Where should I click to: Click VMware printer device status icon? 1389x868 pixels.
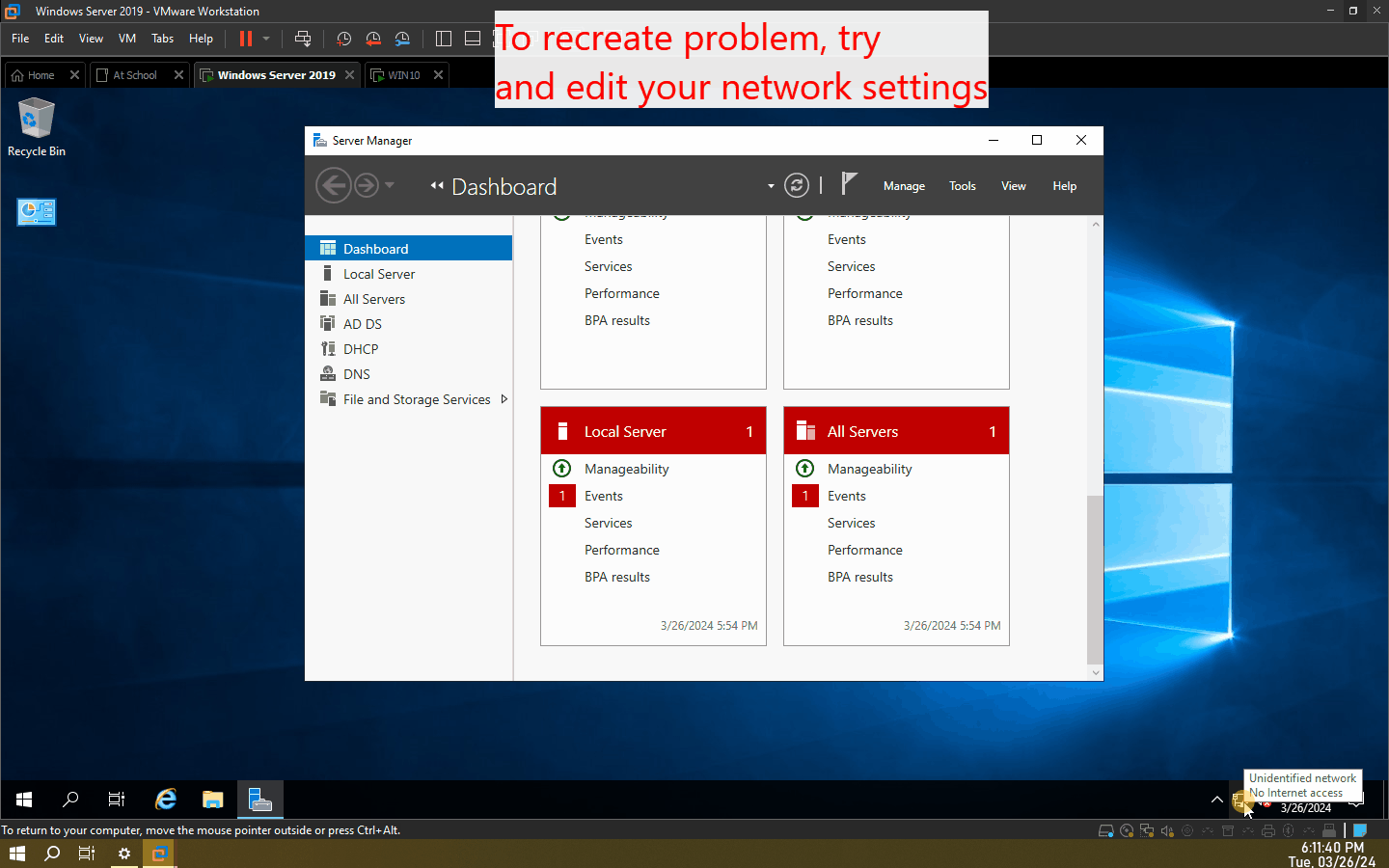coord(1268,830)
